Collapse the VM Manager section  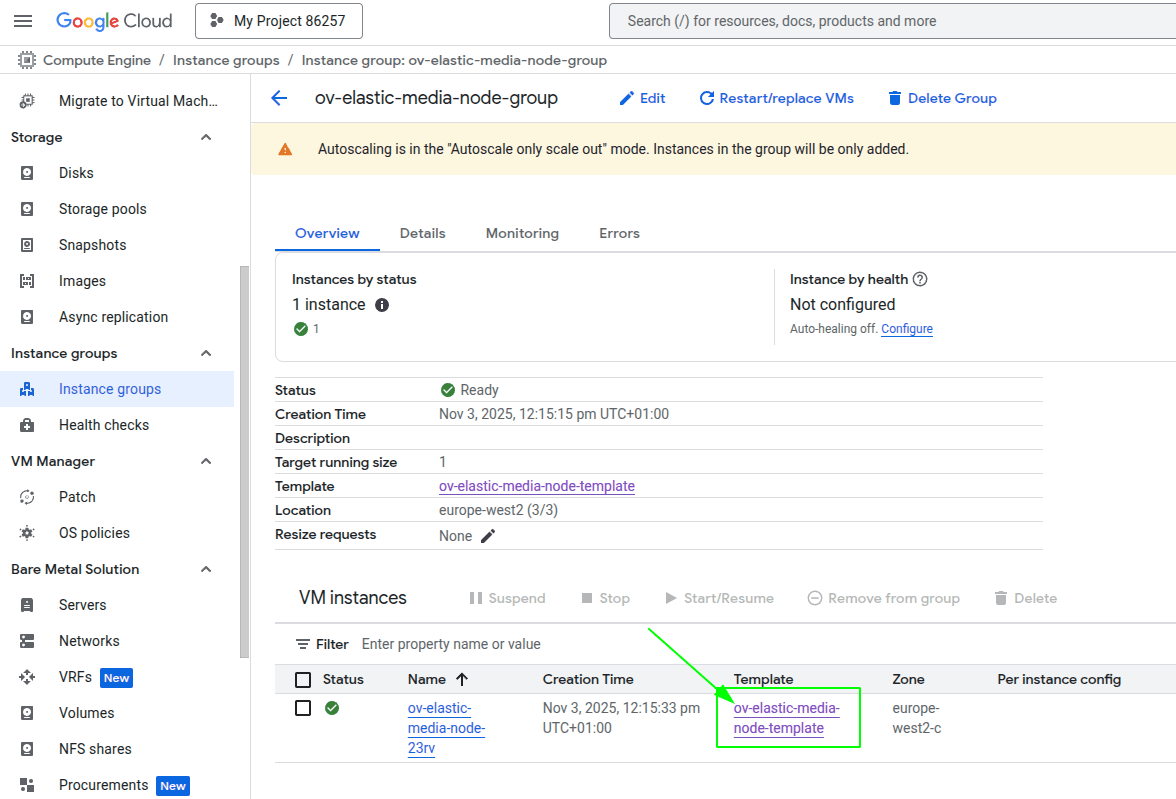[x=206, y=461]
